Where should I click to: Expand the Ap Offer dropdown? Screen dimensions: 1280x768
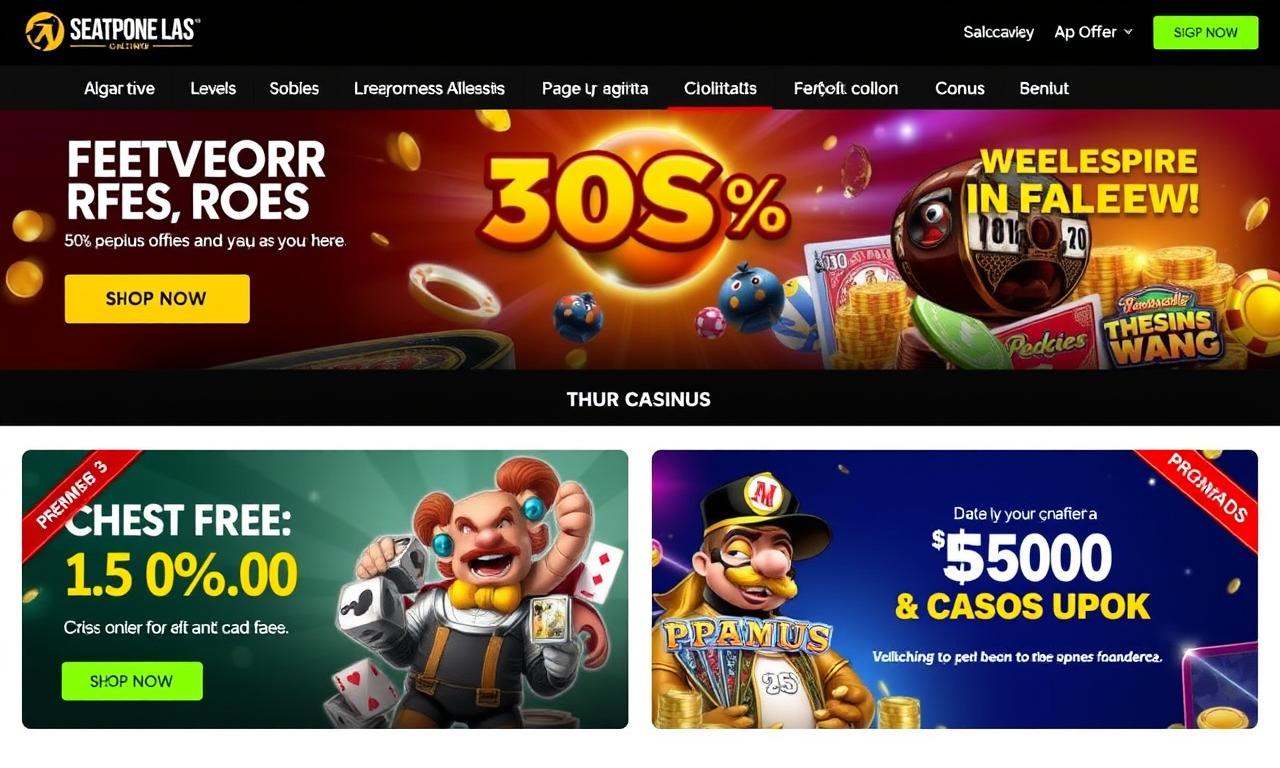tap(1093, 32)
